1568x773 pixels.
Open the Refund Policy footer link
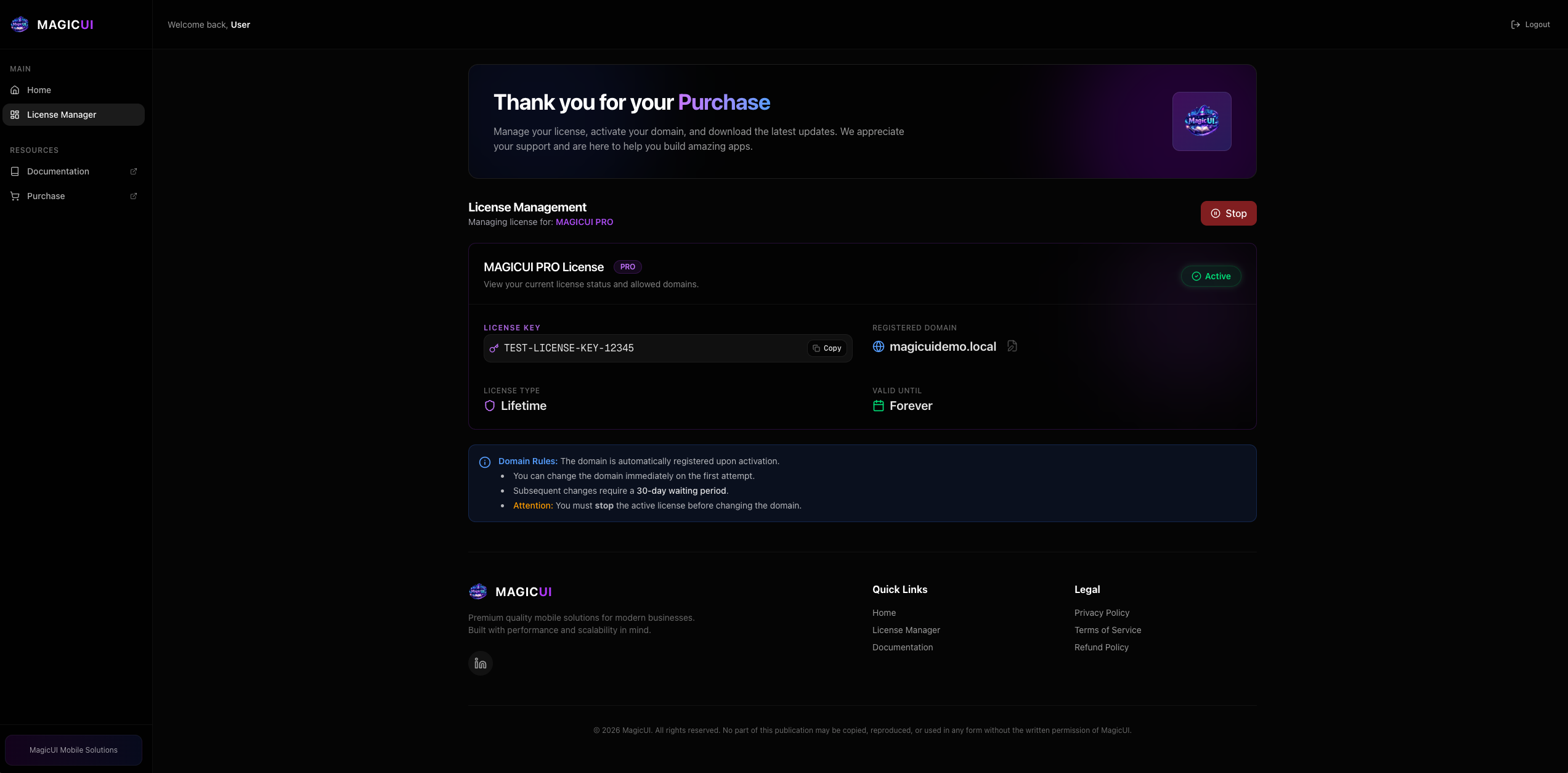1101,647
